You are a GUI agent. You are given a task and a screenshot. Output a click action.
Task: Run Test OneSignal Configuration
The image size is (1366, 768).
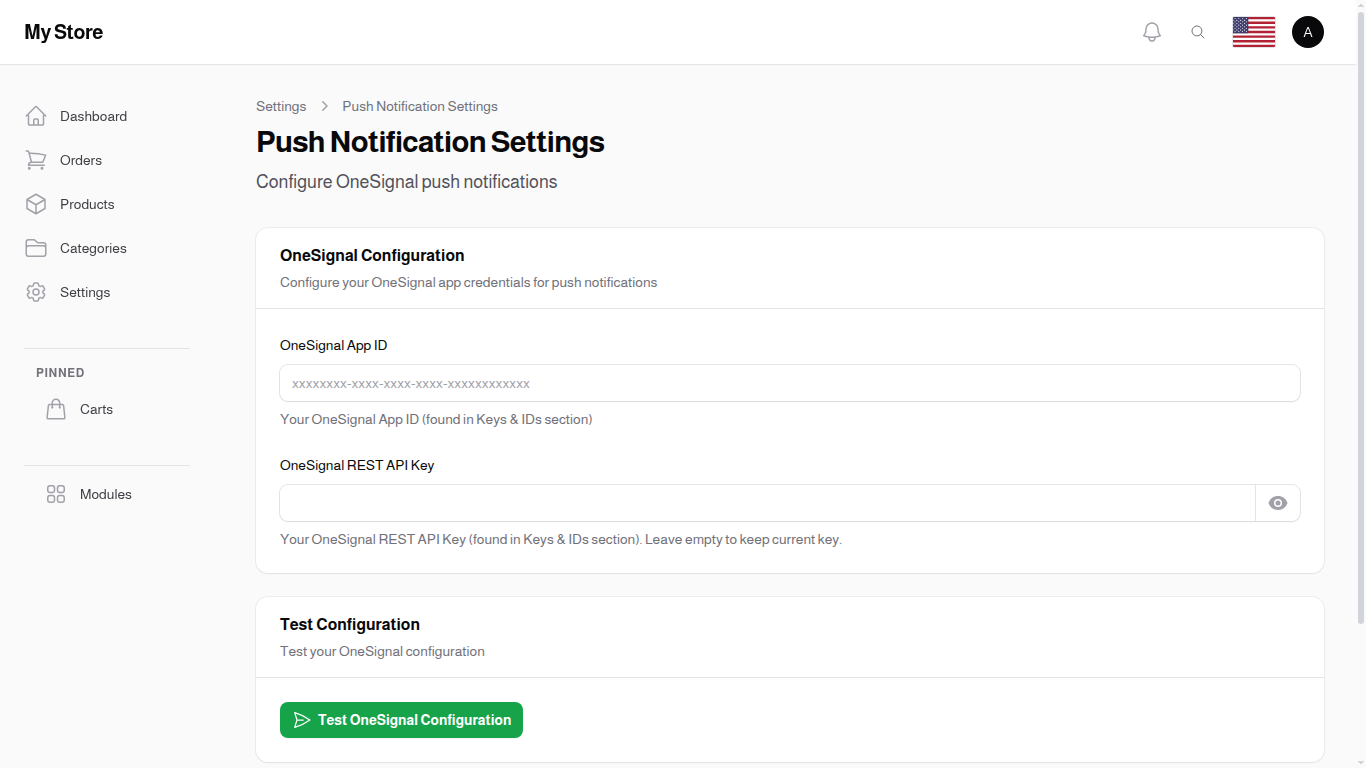[401, 719]
